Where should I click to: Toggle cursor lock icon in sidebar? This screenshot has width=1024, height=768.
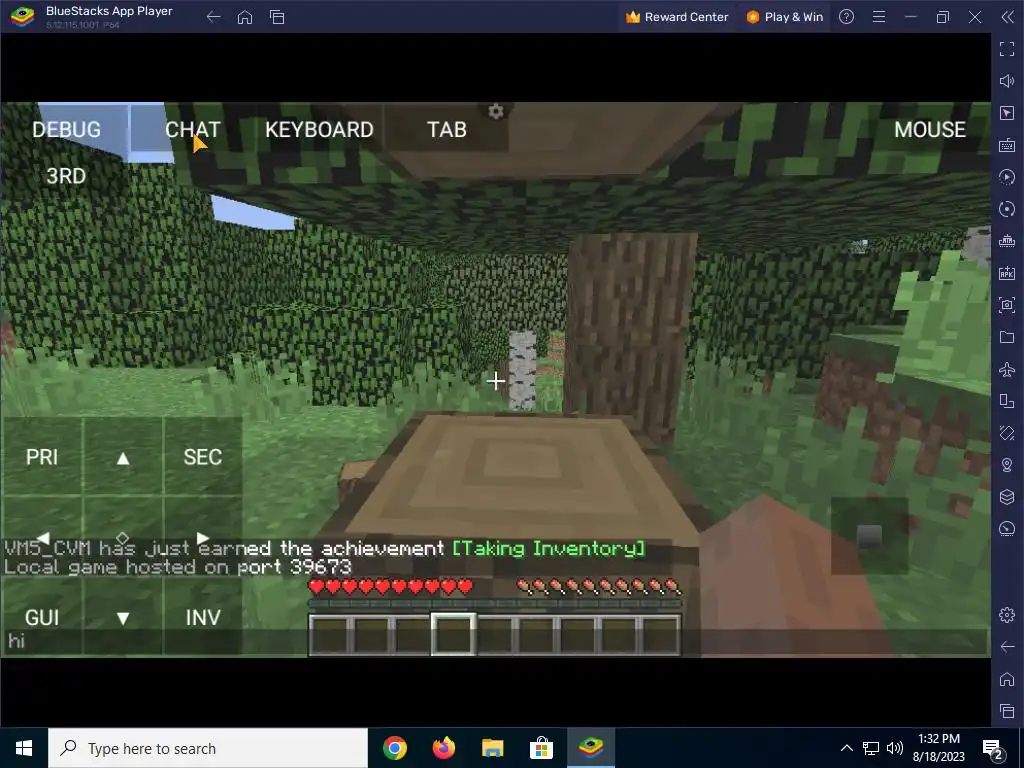[x=1006, y=113]
